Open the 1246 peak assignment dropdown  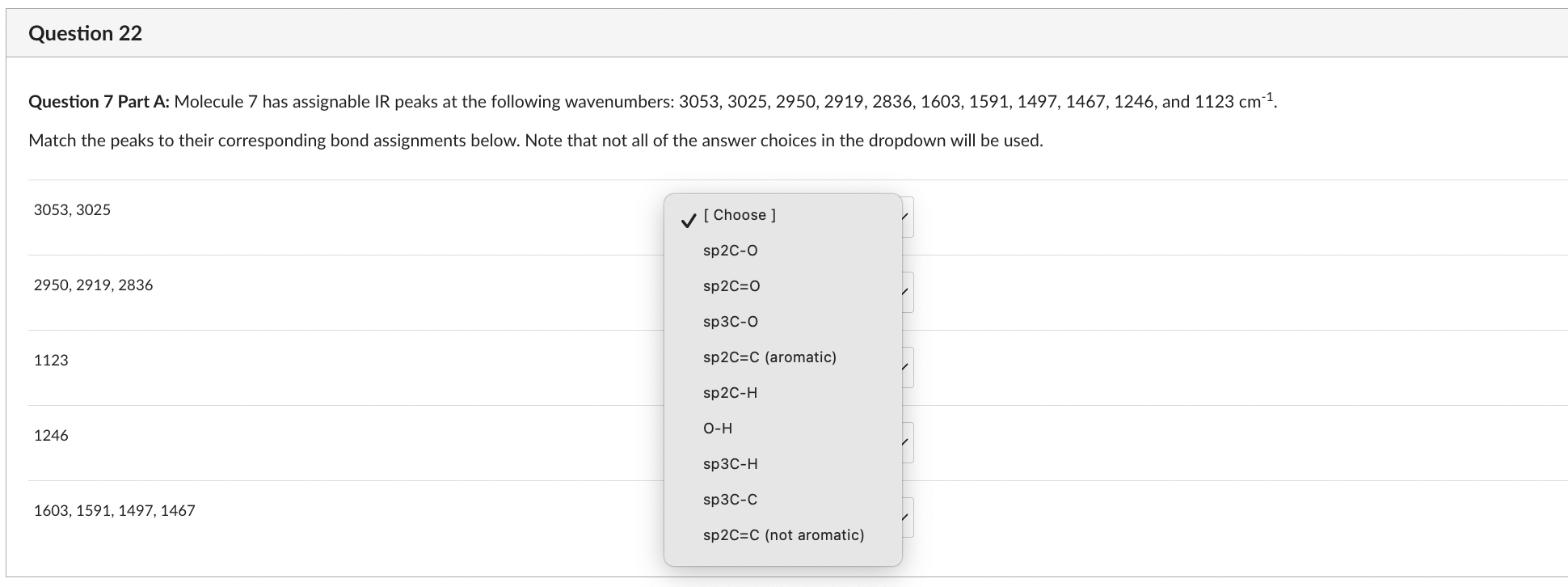tap(905, 441)
